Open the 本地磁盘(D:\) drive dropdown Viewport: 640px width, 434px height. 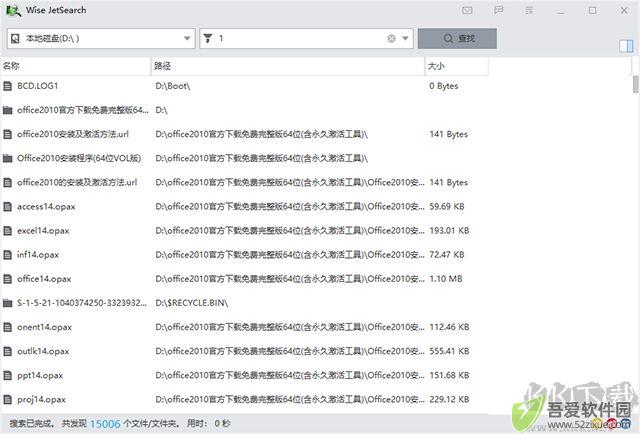click(101, 38)
